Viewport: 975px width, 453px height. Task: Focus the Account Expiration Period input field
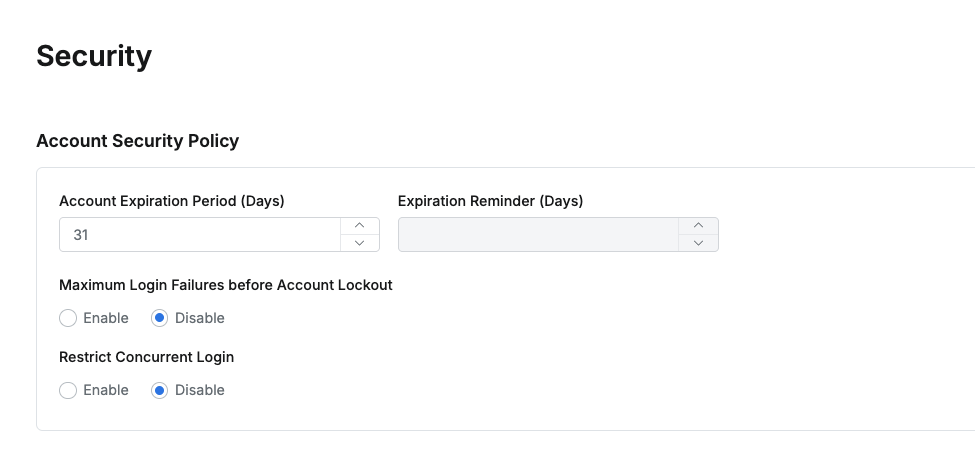200,235
